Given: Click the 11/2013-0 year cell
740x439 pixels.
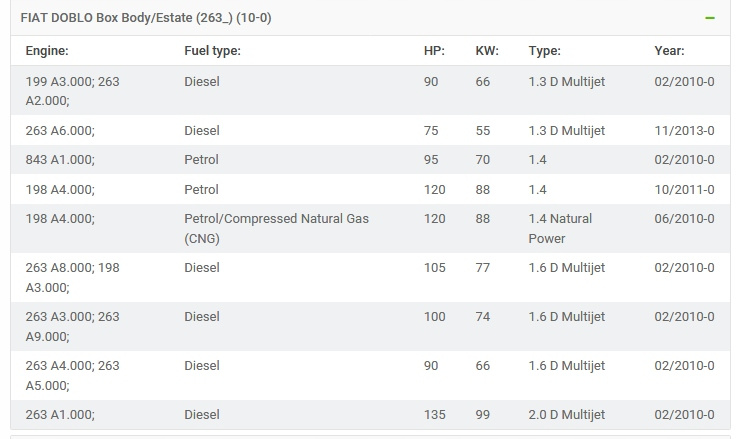Looking at the screenshot, I should pyautogui.click(x=684, y=130).
